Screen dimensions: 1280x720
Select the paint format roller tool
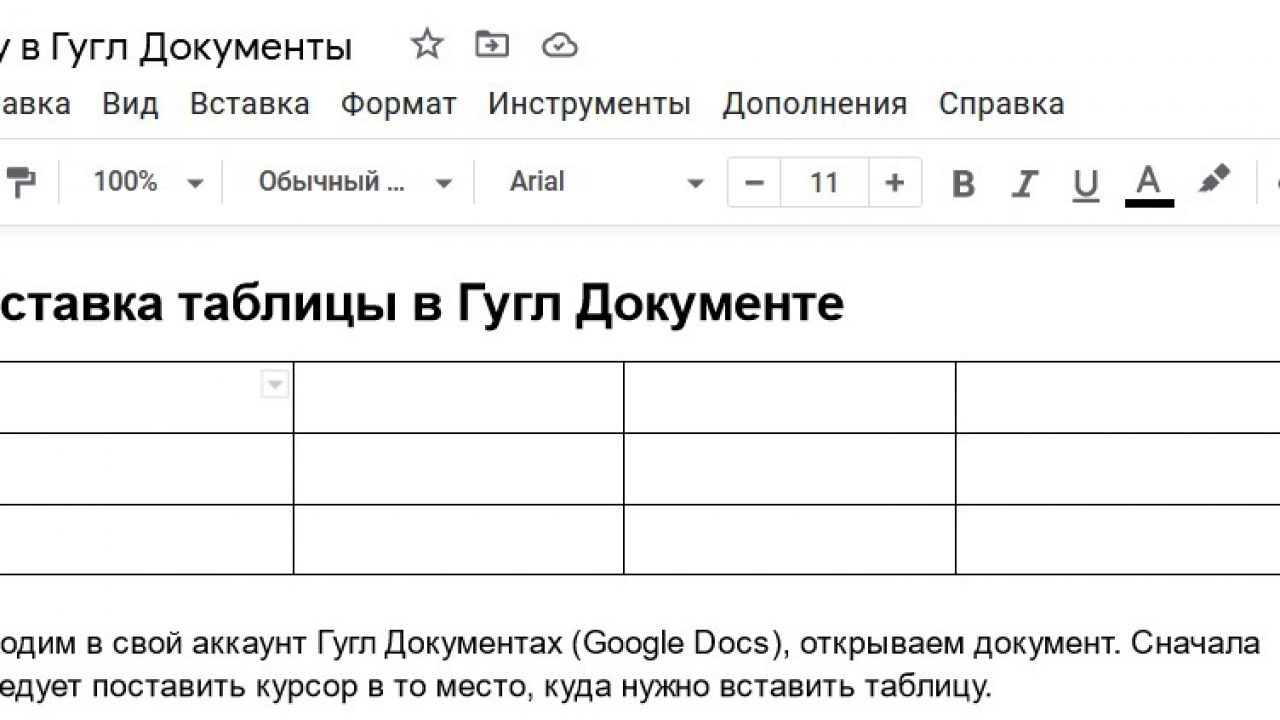tap(21, 182)
